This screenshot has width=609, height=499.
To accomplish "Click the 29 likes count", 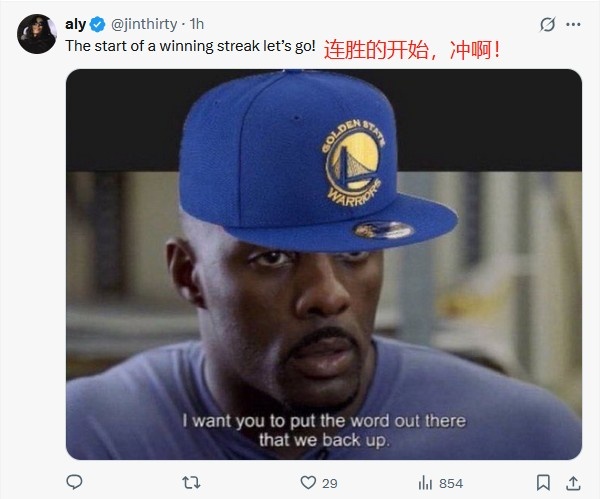I will click(329, 483).
